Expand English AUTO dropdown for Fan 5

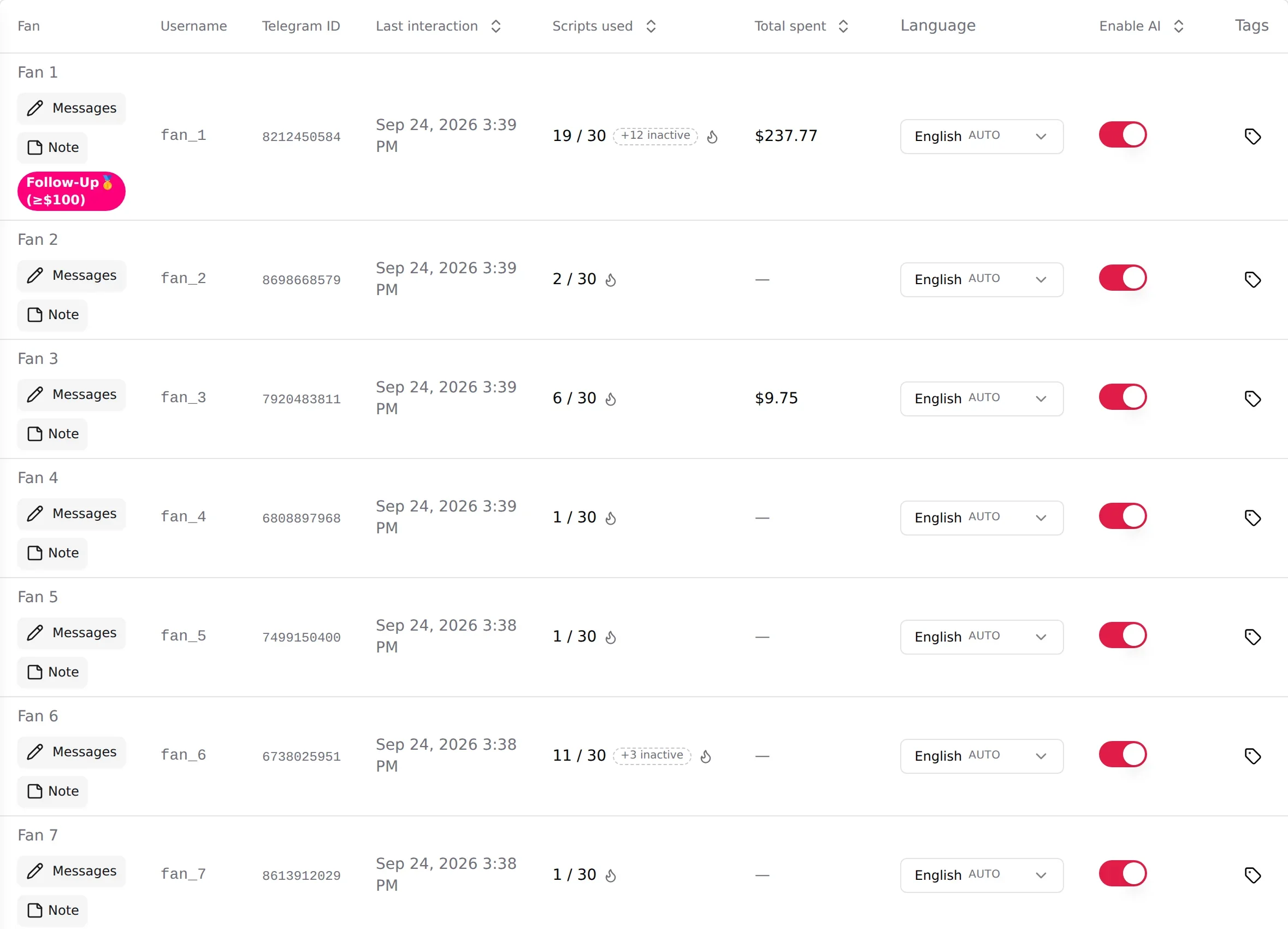click(x=982, y=637)
